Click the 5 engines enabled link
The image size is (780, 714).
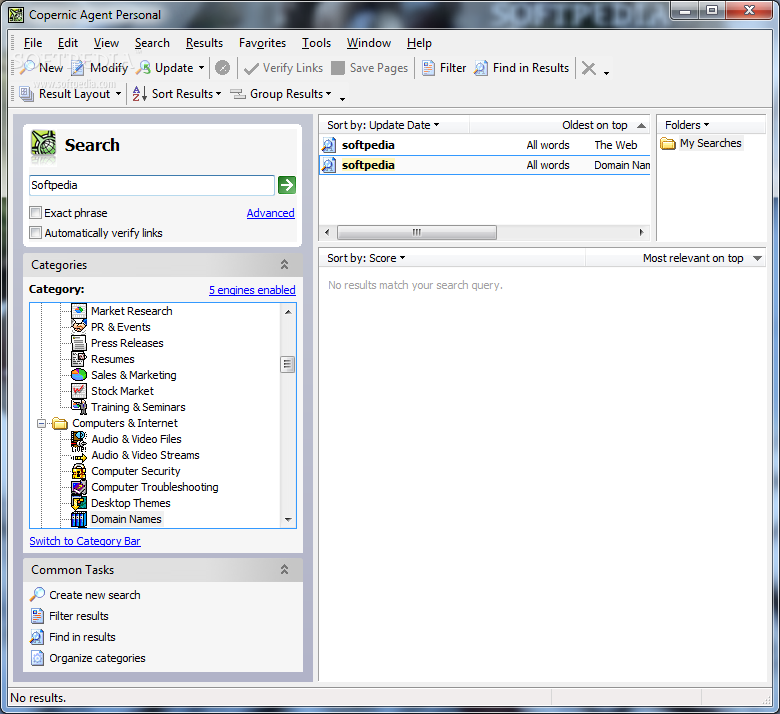point(252,290)
